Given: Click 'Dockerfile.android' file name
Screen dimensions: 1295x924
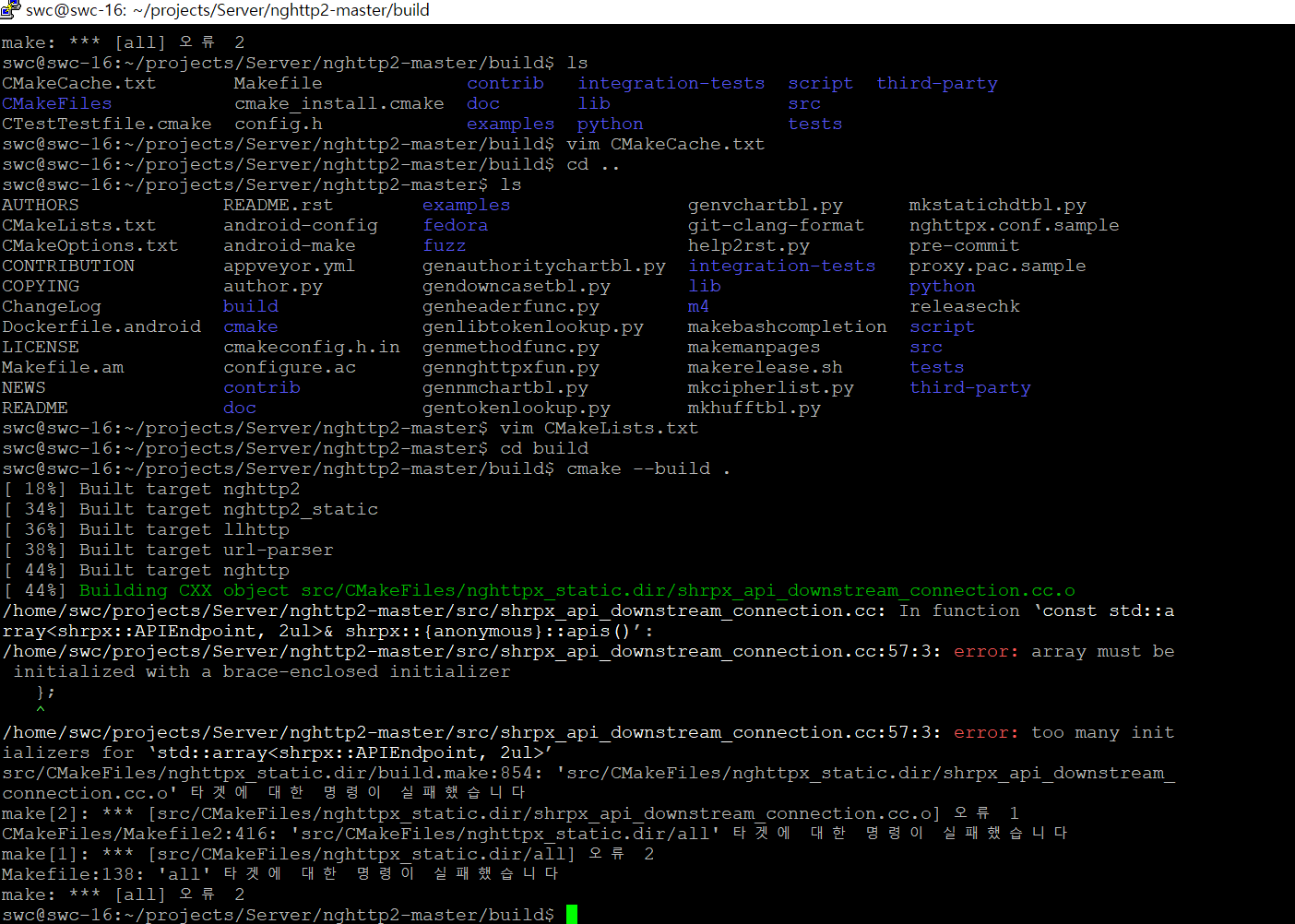Looking at the screenshot, I should click(101, 326).
